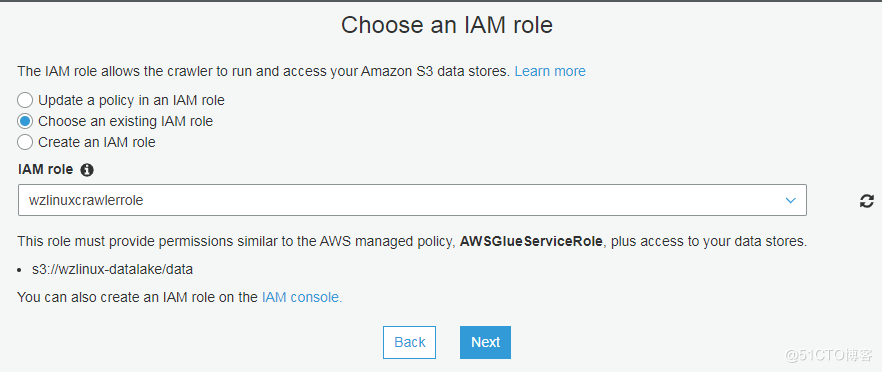The width and height of the screenshot is (882, 372).
Task: Click the IAM role field label
Action: 46,169
